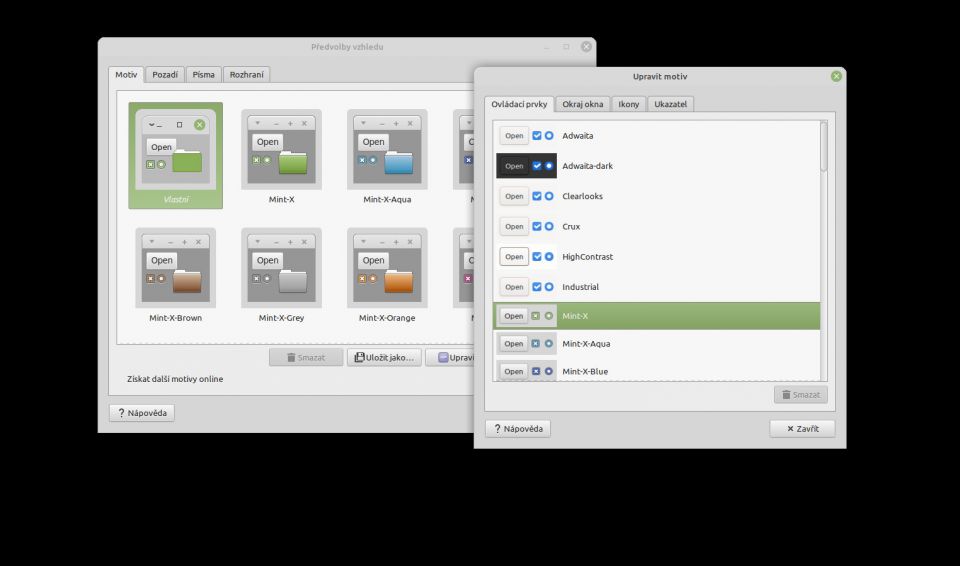Click Adwaita-dark preview radio icon
Viewport: 960px width, 566px height.
click(549, 165)
